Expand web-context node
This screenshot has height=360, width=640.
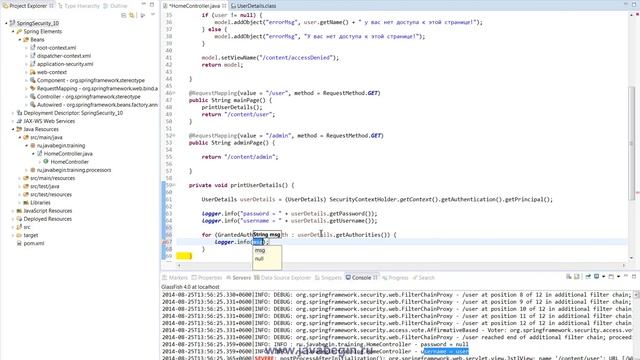[x=27, y=72]
